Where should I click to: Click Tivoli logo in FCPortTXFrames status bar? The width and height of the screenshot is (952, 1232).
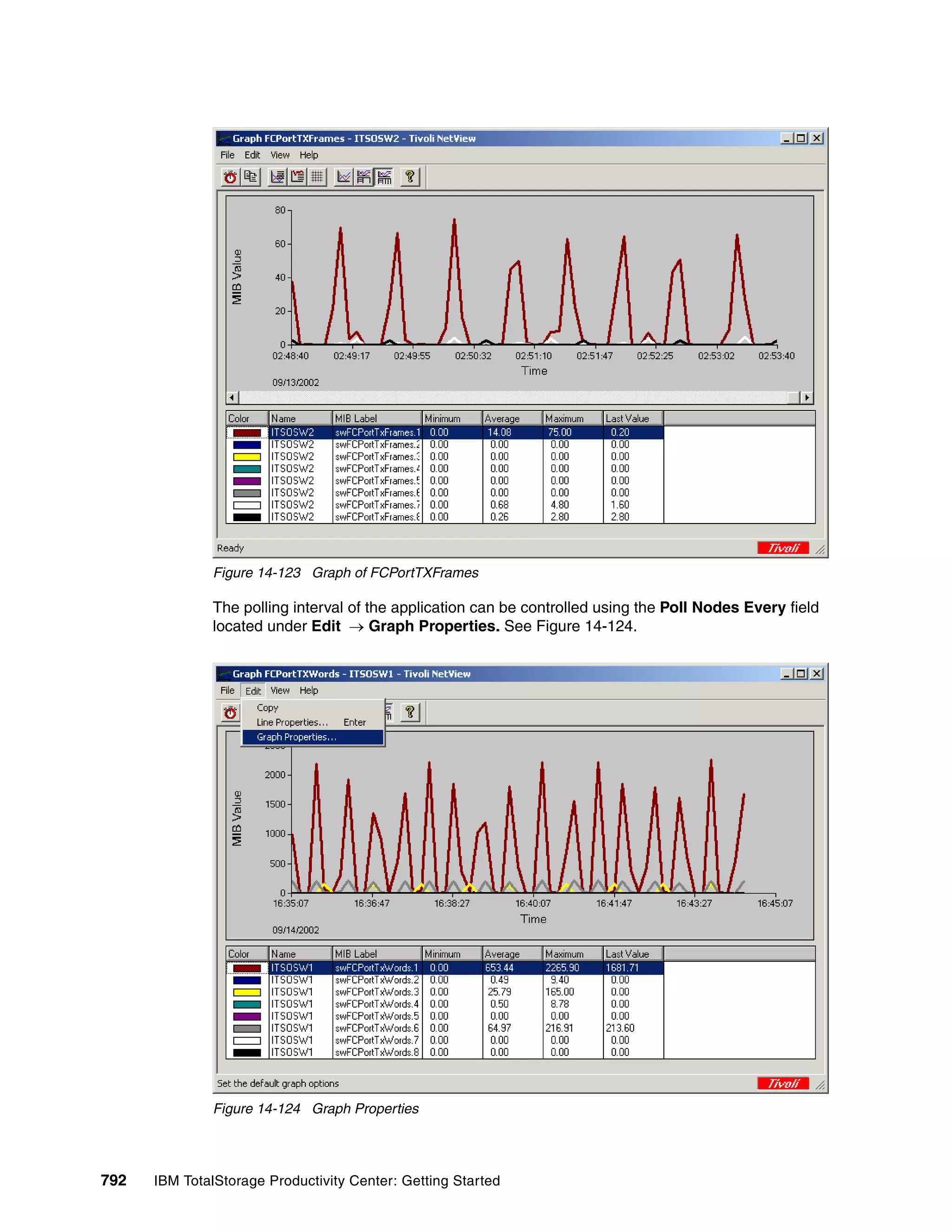783,548
